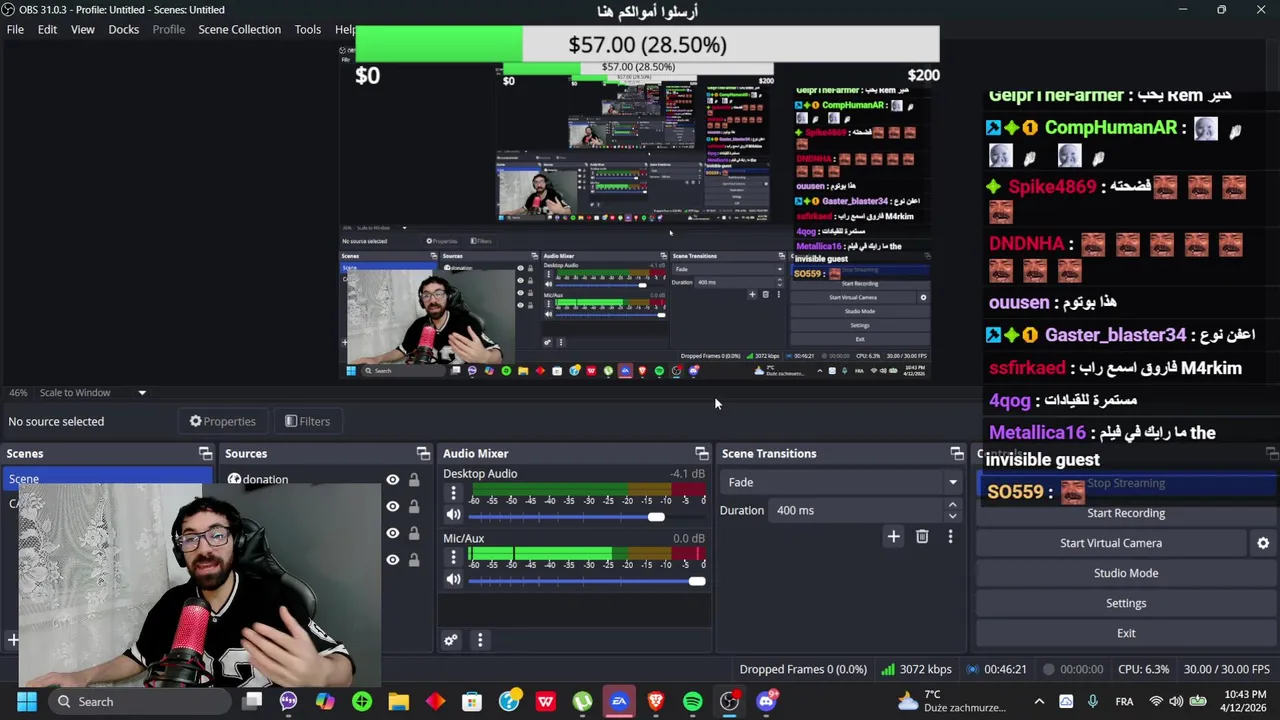Viewport: 1280px width, 720px height.
Task: Open transition properties three-dot menu
Action: [950, 537]
